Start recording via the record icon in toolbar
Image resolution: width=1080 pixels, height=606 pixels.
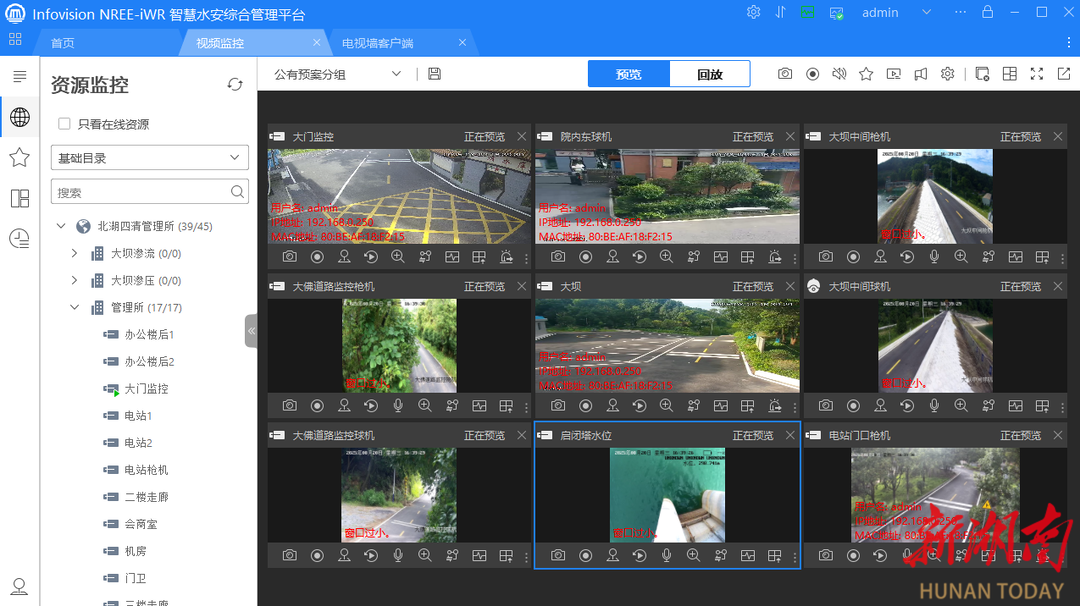[813, 73]
